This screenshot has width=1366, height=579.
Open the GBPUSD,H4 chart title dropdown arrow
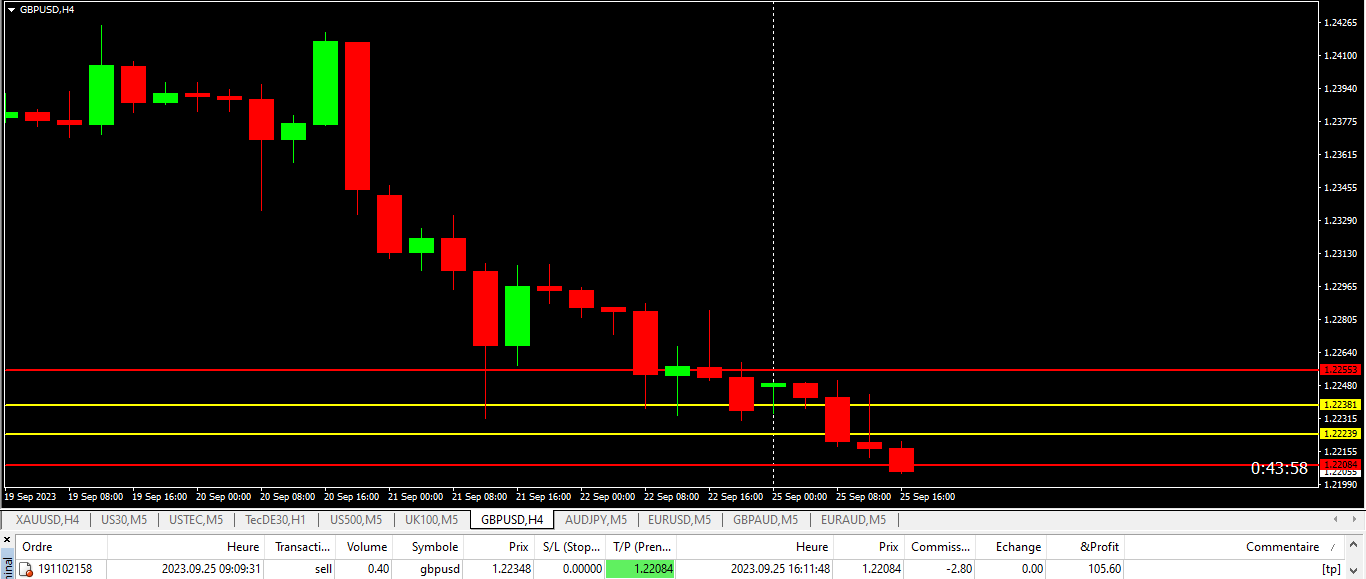[x=11, y=9]
